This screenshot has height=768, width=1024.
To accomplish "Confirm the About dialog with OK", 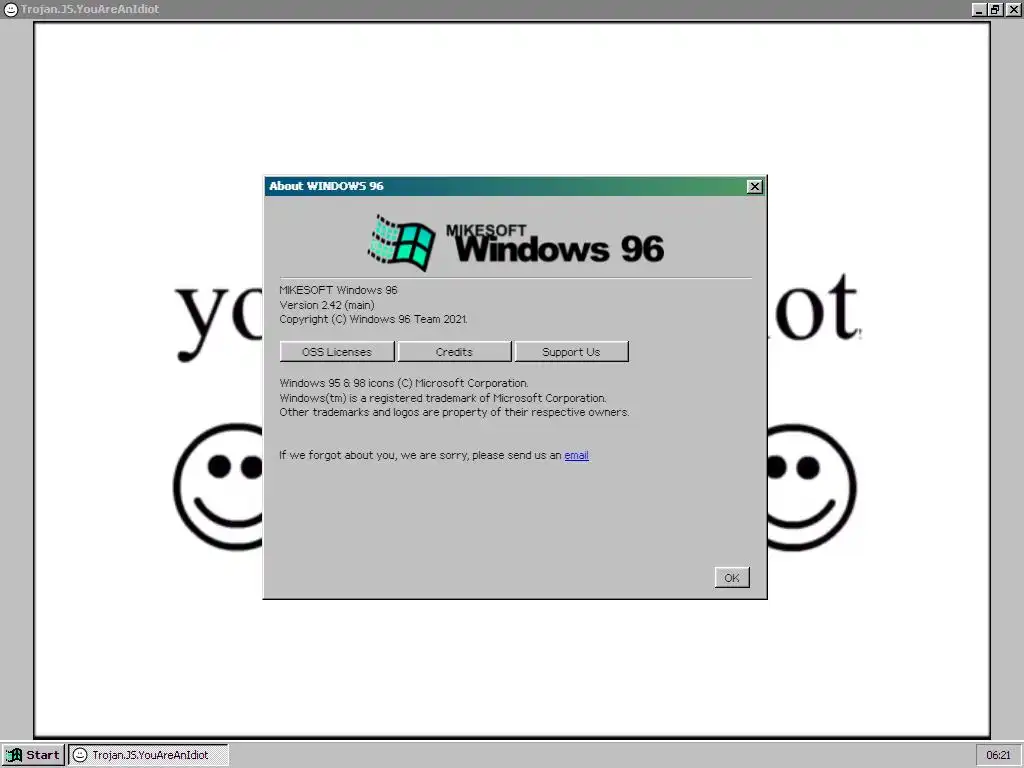I will click(731, 577).
